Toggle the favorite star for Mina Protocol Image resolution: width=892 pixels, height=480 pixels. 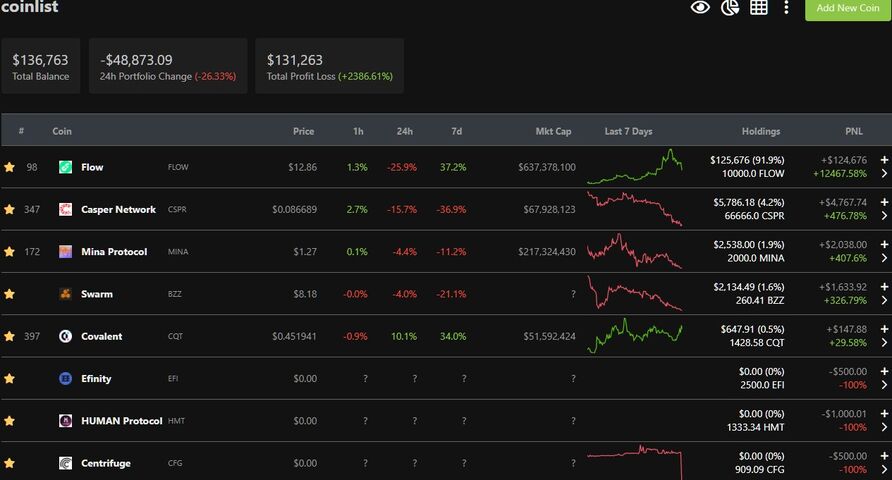pos(9,251)
